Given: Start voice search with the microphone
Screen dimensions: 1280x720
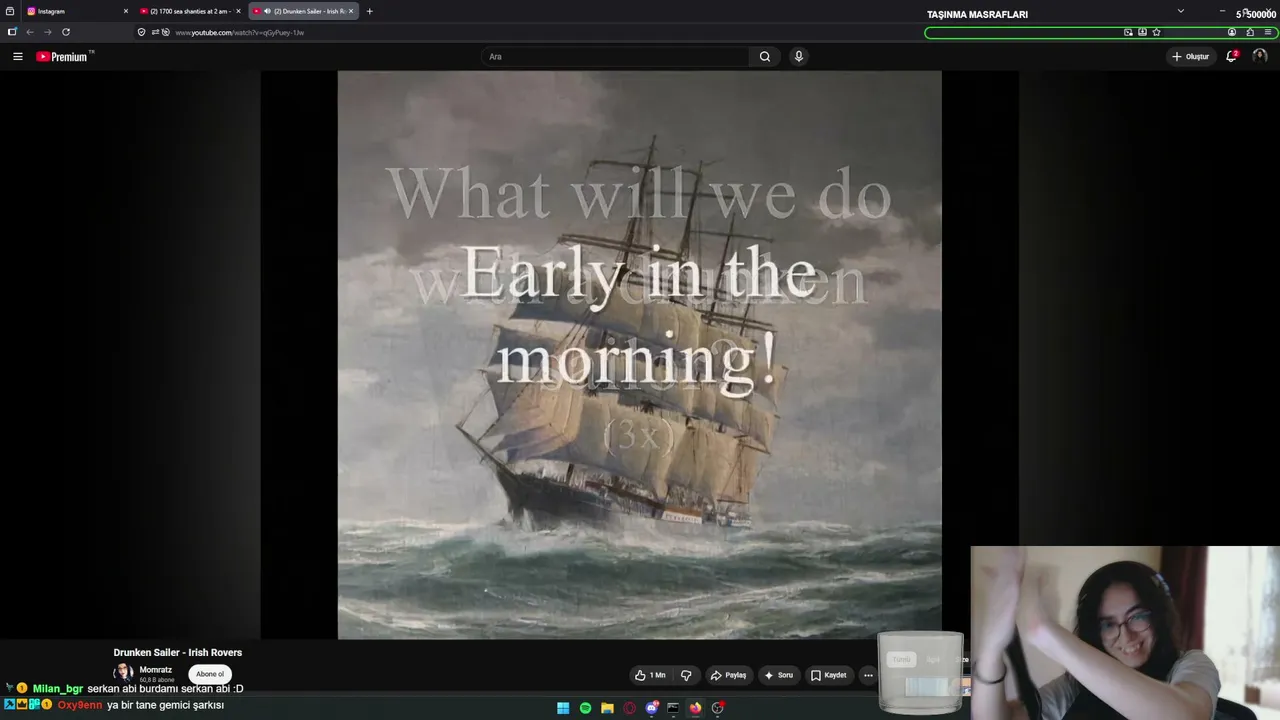Looking at the screenshot, I should tap(798, 57).
